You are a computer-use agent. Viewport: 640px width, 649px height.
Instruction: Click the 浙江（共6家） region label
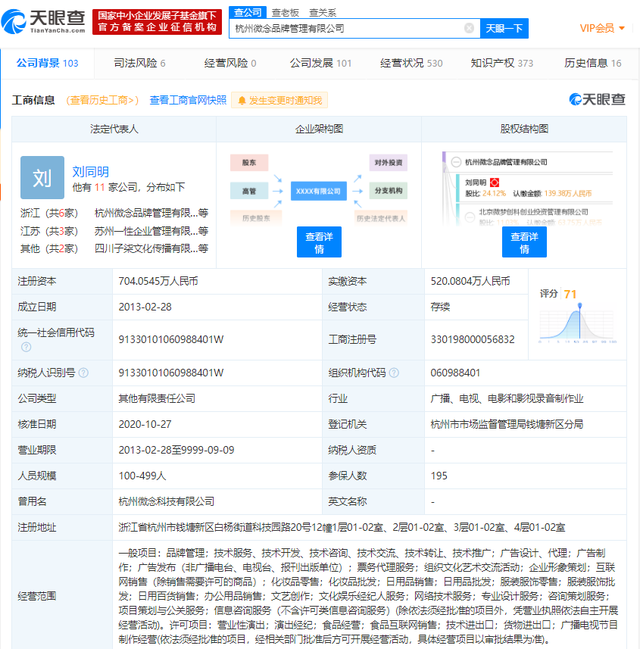tap(49, 213)
